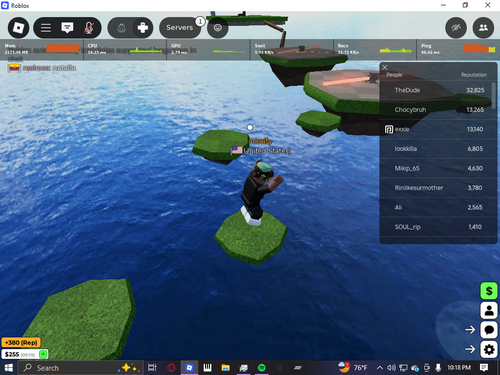The height and width of the screenshot is (375, 500).
Task: Click the Reputation column header
Action: click(474, 75)
